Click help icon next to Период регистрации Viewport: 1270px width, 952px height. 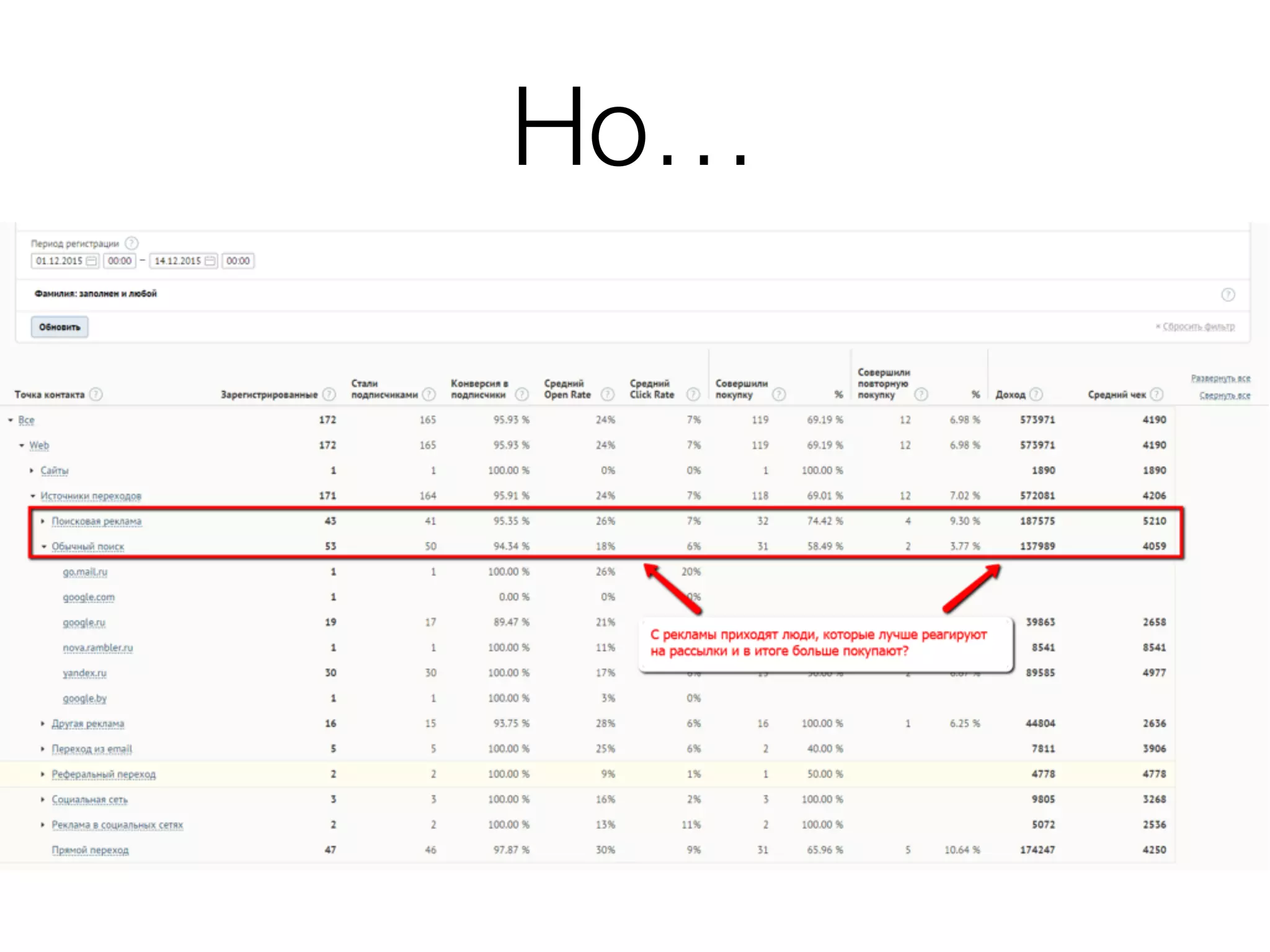point(131,243)
